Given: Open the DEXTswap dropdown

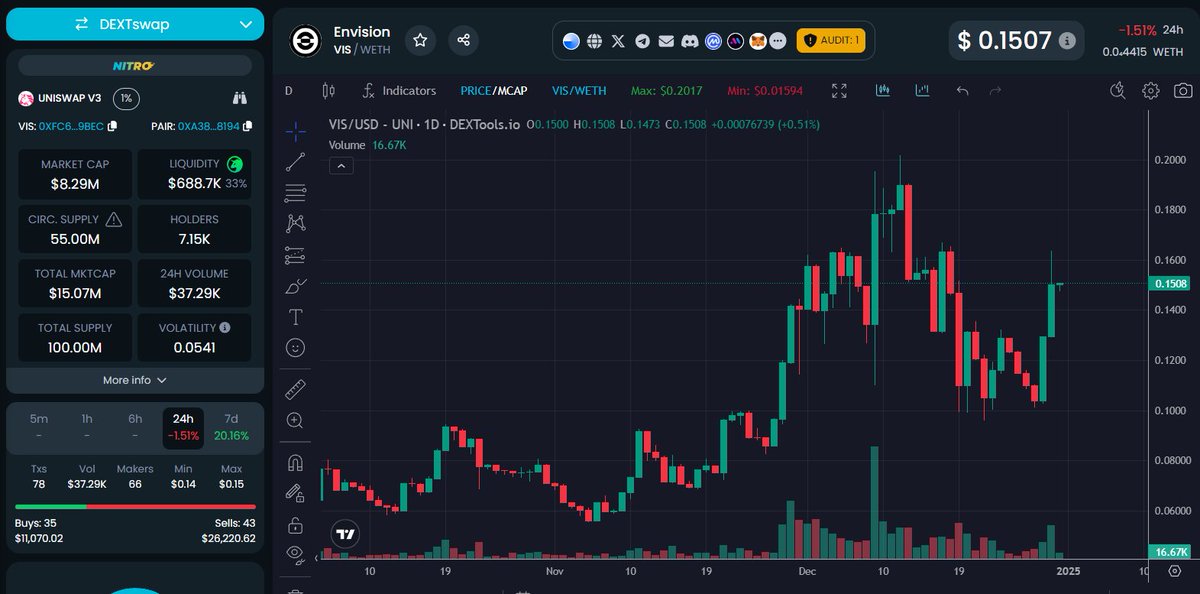Looking at the screenshot, I should pos(135,24).
